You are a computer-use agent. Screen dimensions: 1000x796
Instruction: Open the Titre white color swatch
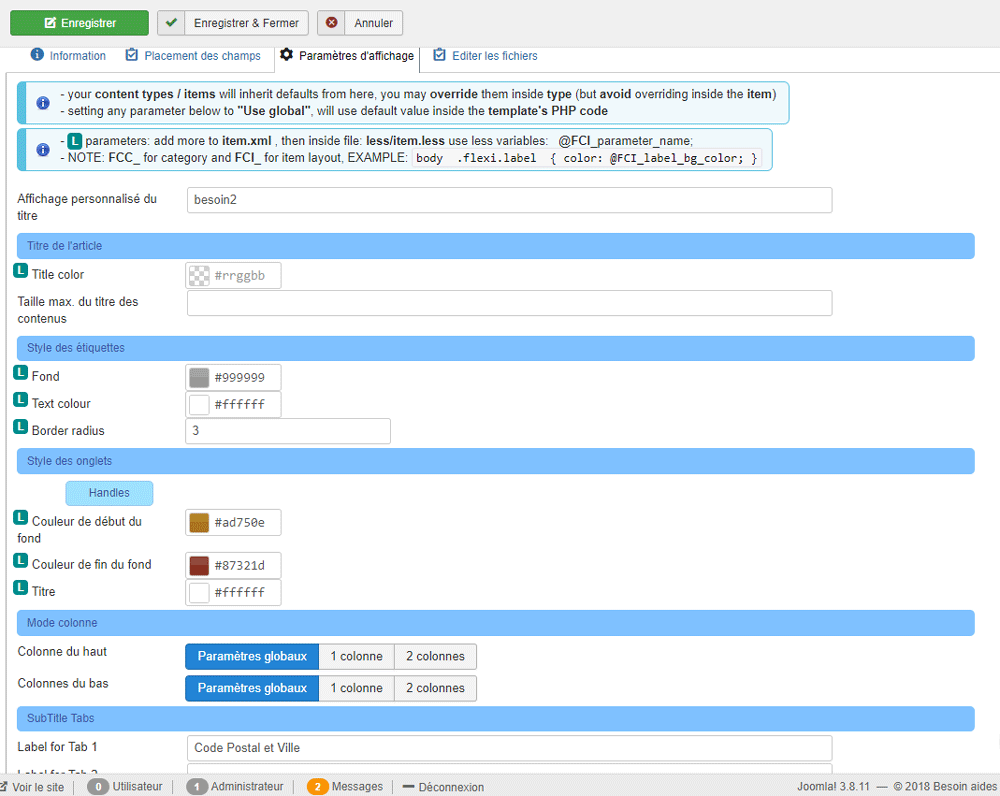(x=199, y=593)
